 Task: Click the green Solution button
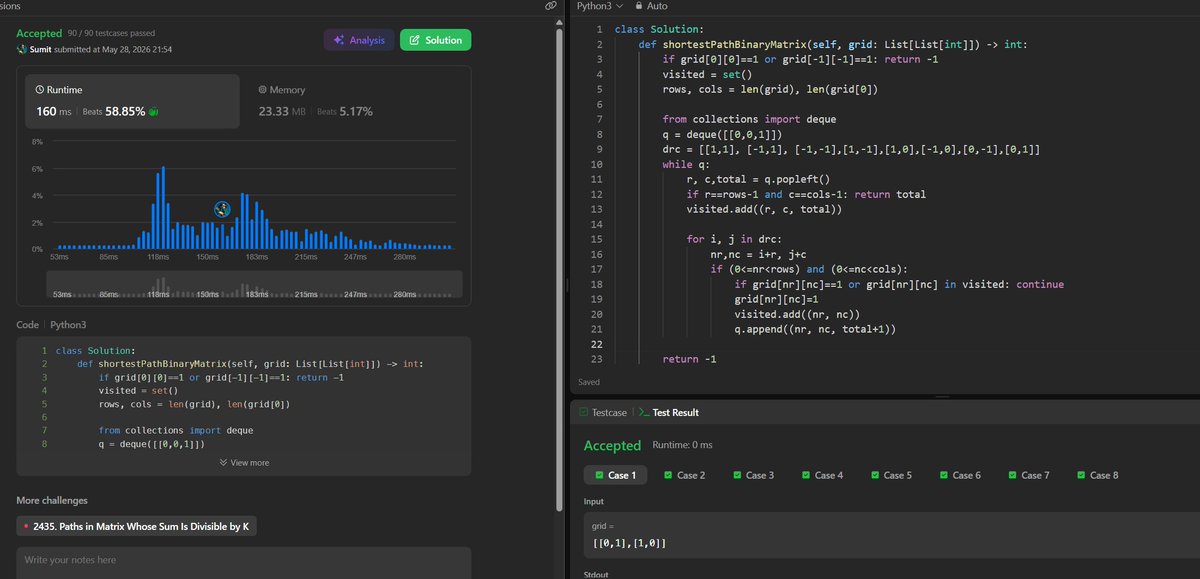435,40
